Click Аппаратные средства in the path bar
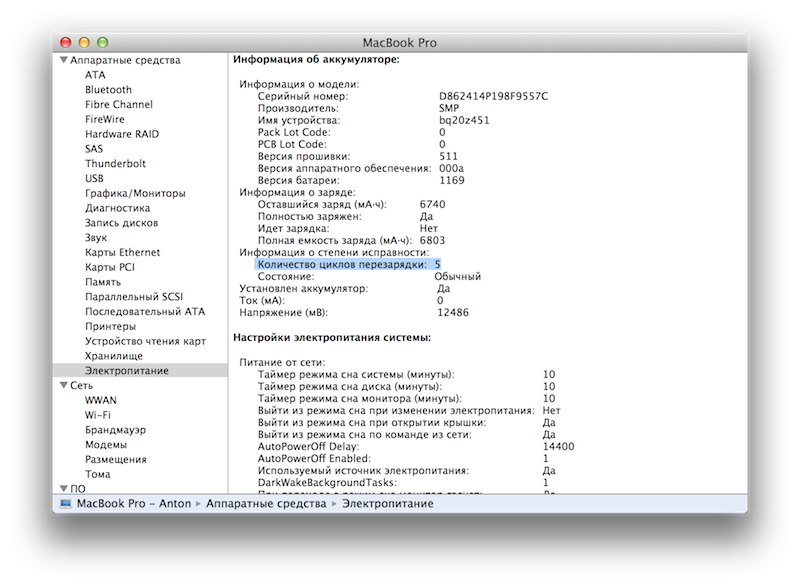The height and width of the screenshot is (586, 800). pos(262,504)
